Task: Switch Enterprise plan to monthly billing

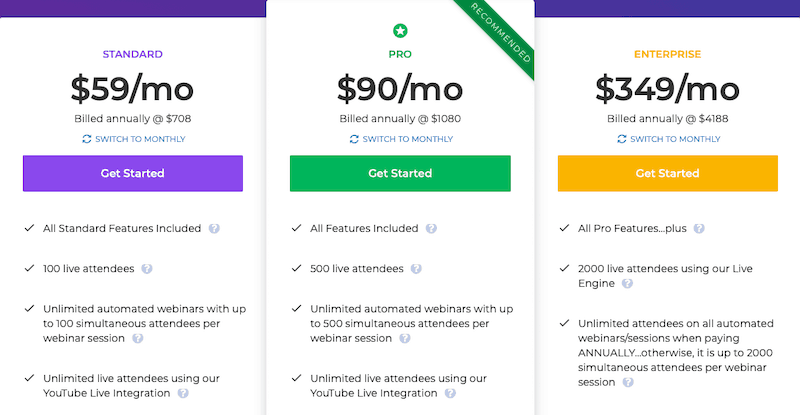Action: [667, 139]
